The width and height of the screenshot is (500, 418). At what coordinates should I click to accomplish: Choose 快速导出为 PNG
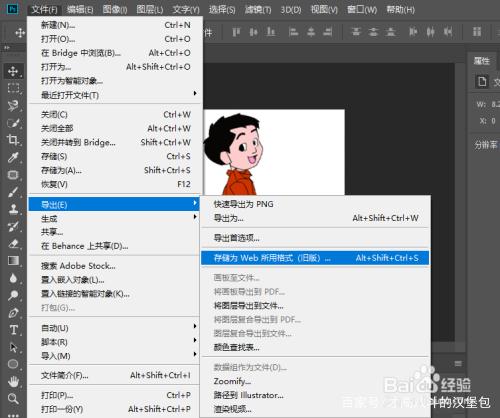(x=315, y=204)
